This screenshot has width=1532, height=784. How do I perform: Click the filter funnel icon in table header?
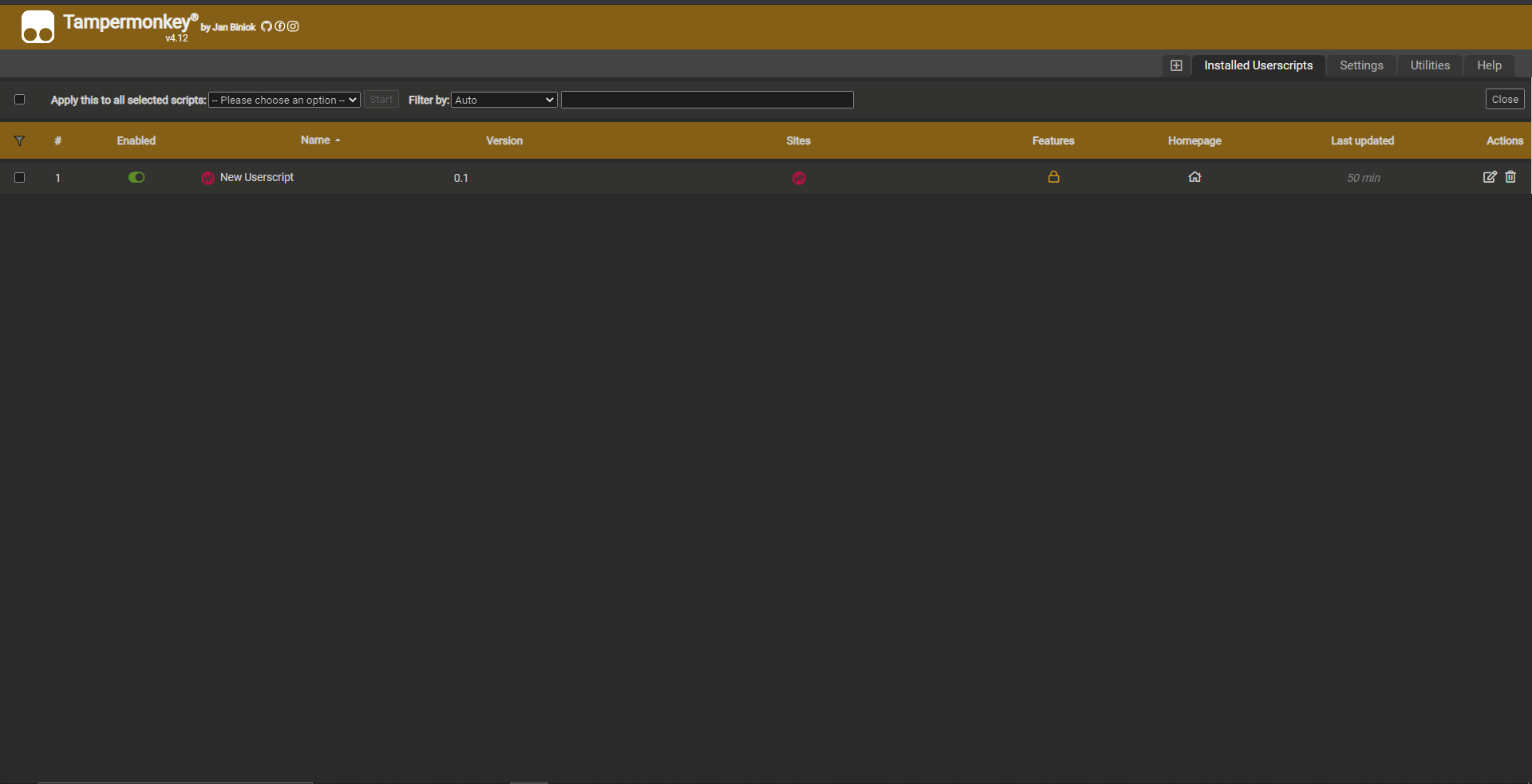(20, 141)
